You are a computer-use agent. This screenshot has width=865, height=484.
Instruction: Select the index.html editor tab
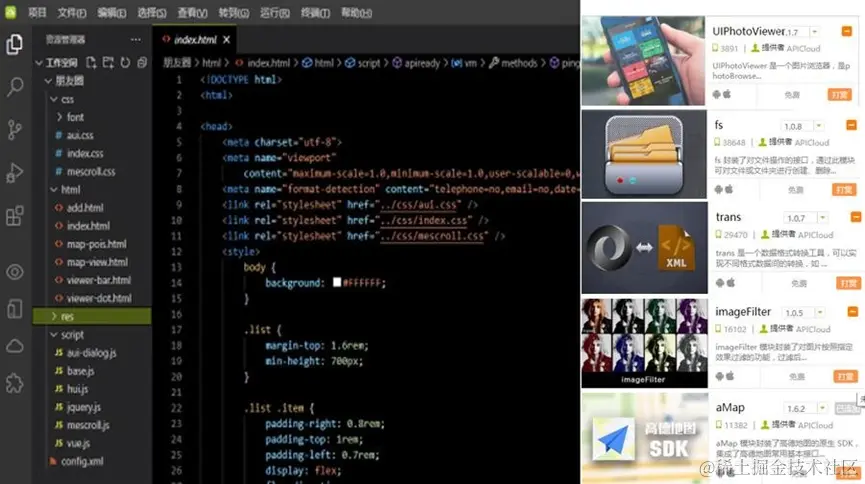195,40
